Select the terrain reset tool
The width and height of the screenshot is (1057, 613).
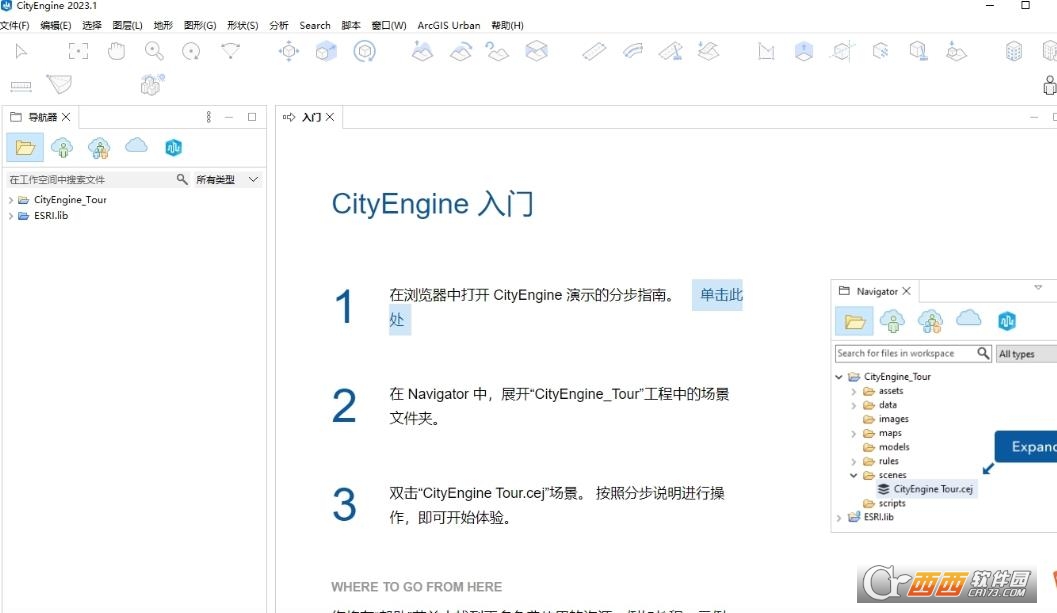497,51
